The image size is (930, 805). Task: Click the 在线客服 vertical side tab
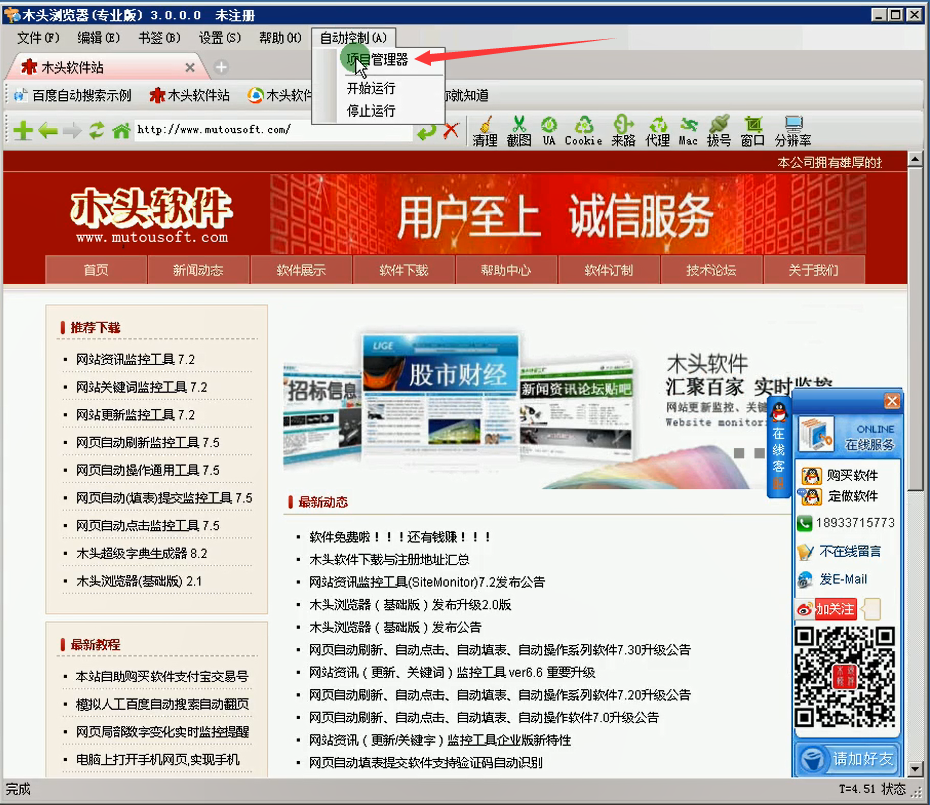coord(778,447)
